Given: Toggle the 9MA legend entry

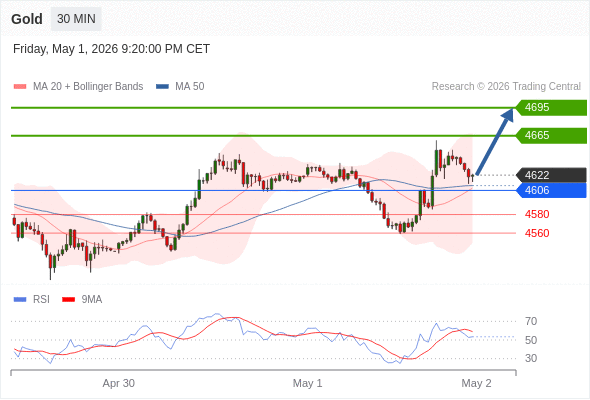Looking at the screenshot, I should (82, 300).
